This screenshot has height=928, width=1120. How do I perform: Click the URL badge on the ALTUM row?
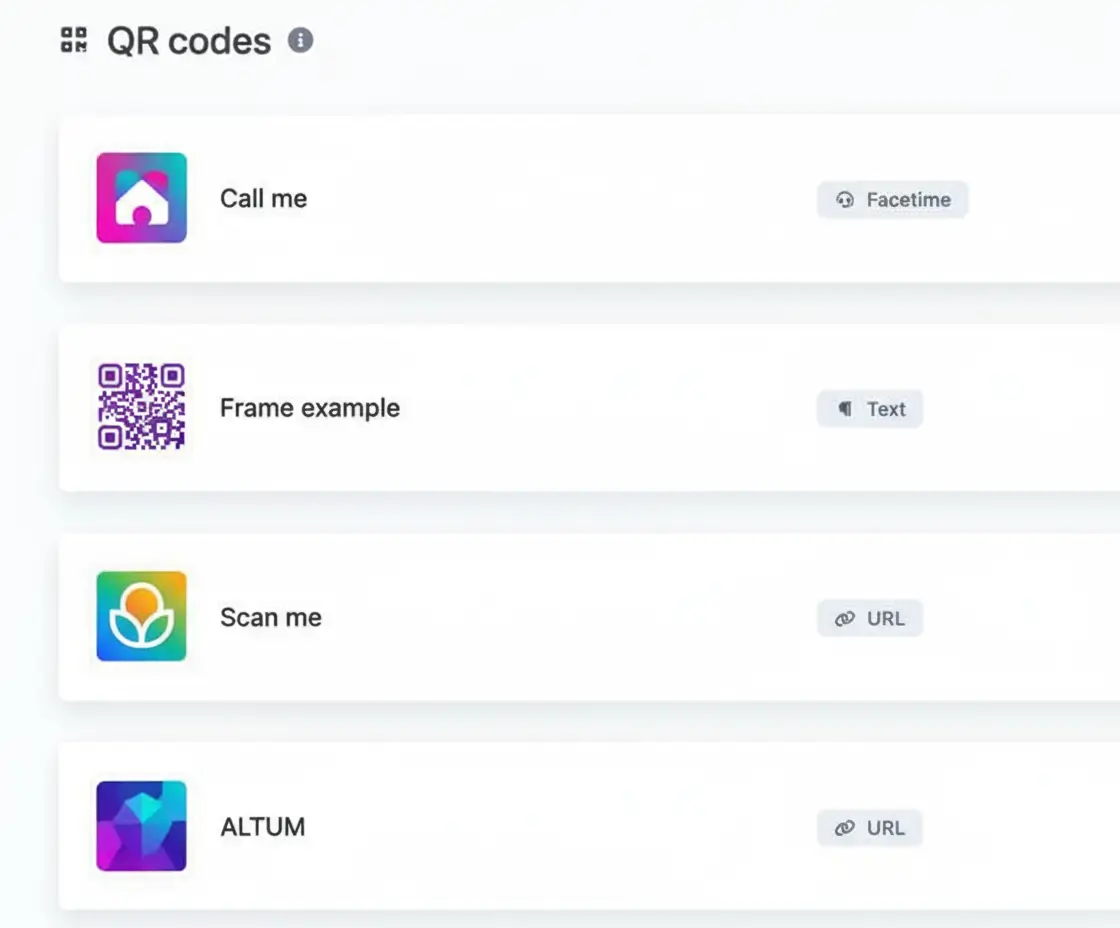point(869,827)
